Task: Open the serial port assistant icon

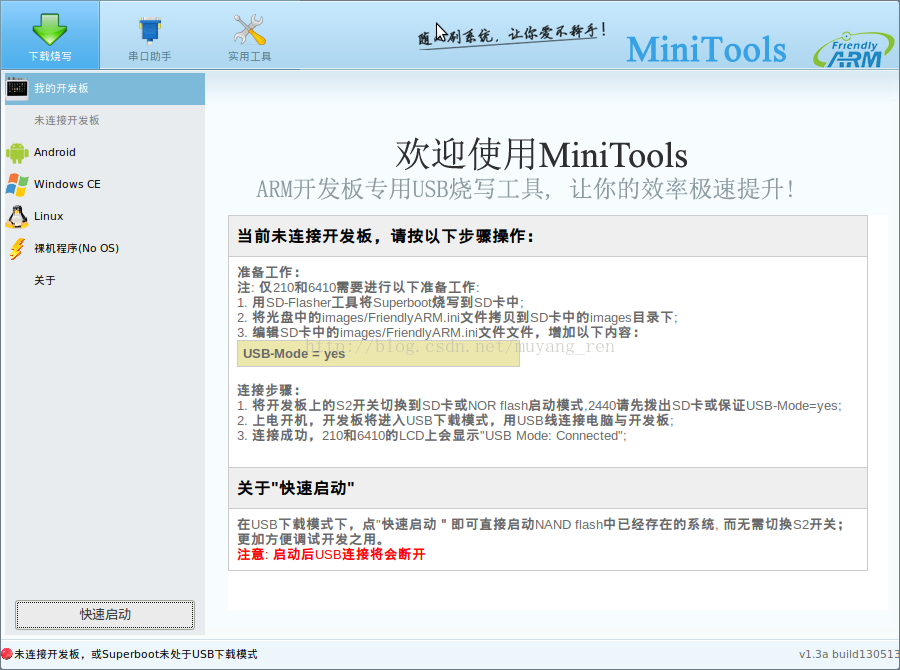Action: tap(150, 30)
